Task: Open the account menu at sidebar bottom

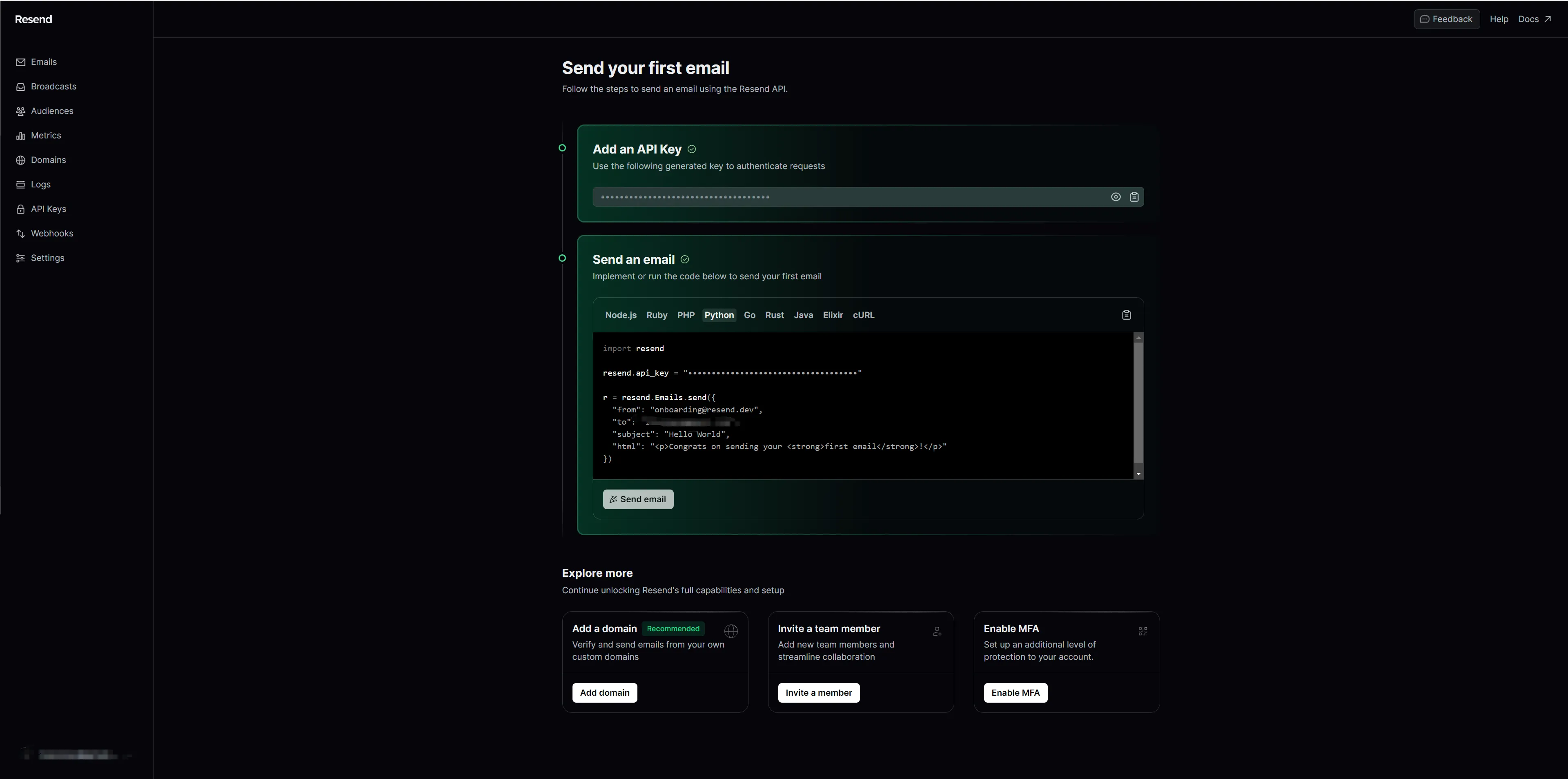Action: coord(76,755)
